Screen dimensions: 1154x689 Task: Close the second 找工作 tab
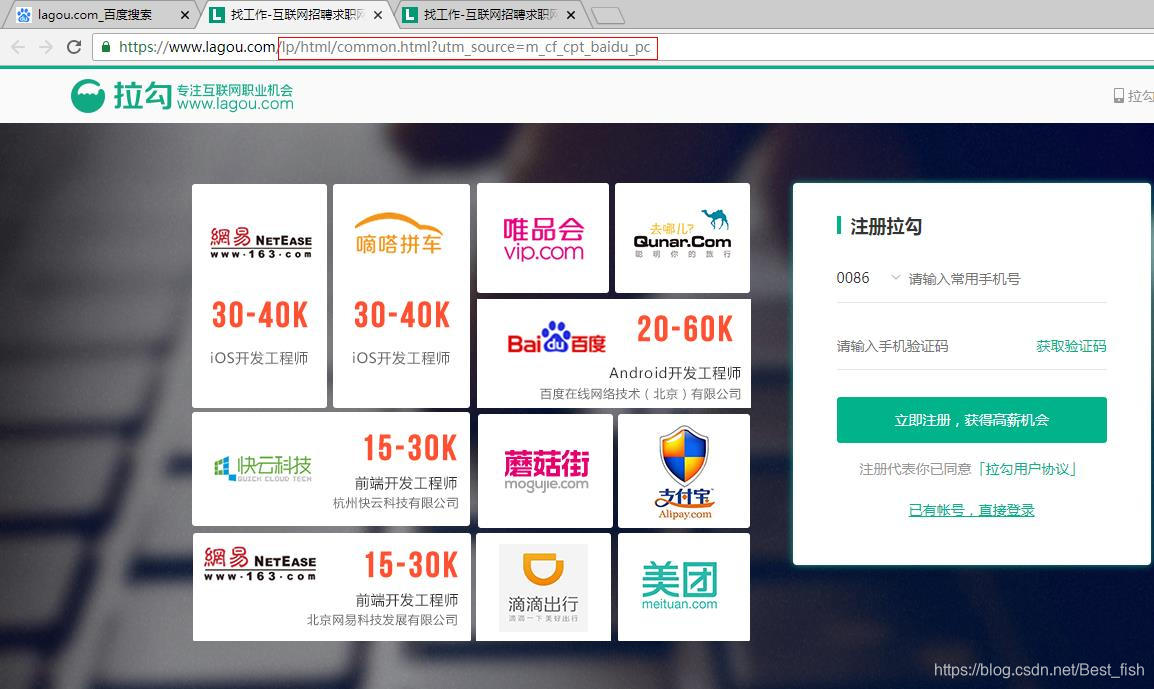[x=378, y=15]
